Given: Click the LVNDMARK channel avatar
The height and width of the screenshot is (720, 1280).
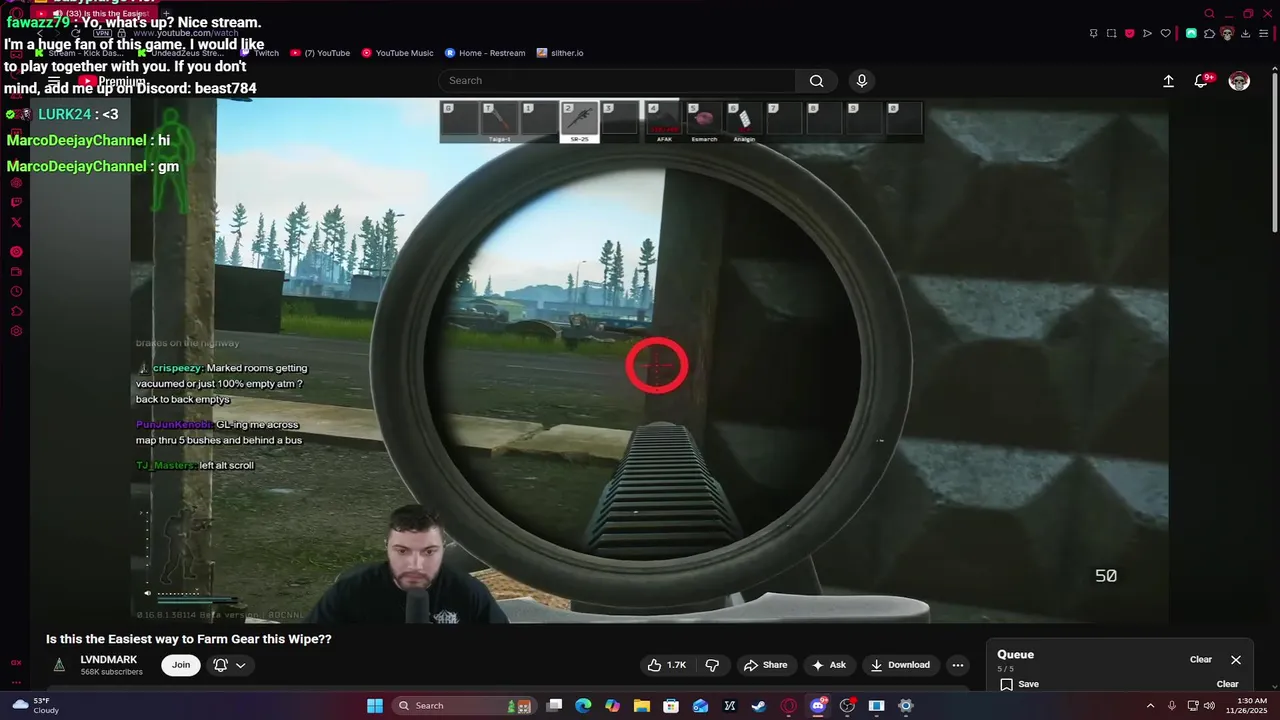Looking at the screenshot, I should [x=59, y=665].
